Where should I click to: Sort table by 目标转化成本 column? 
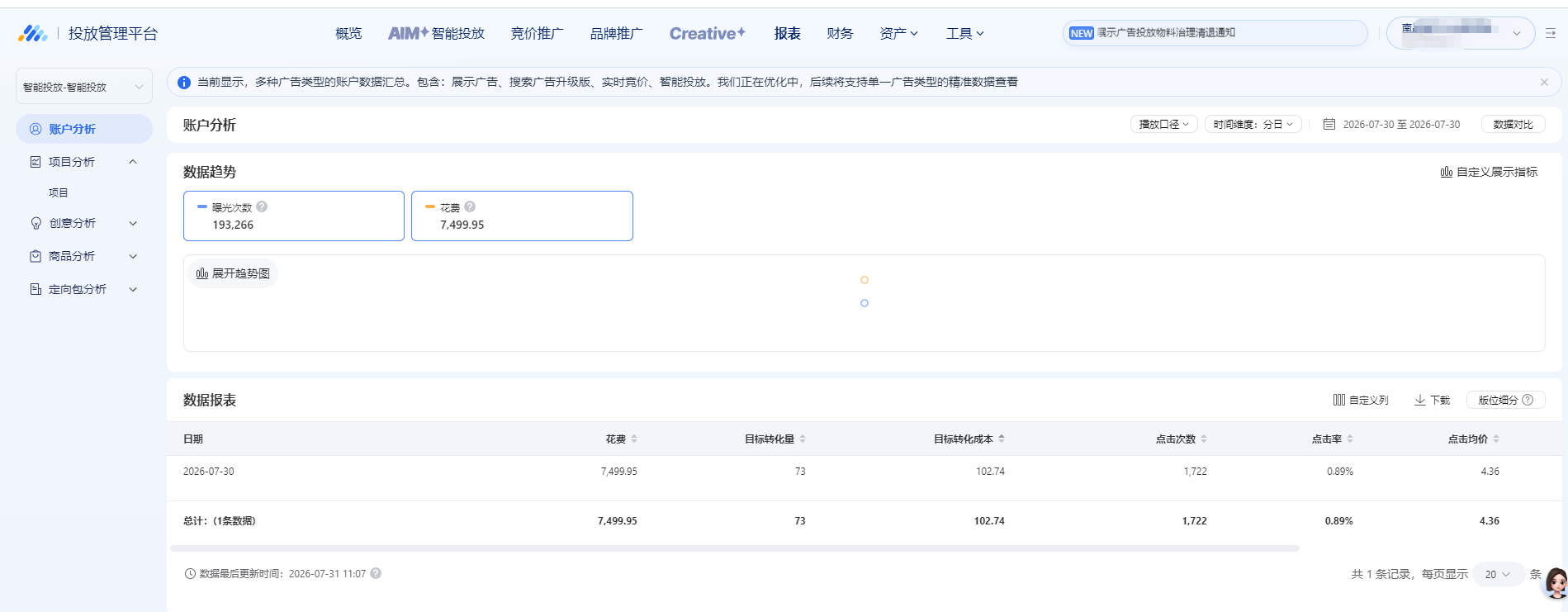point(1002,439)
